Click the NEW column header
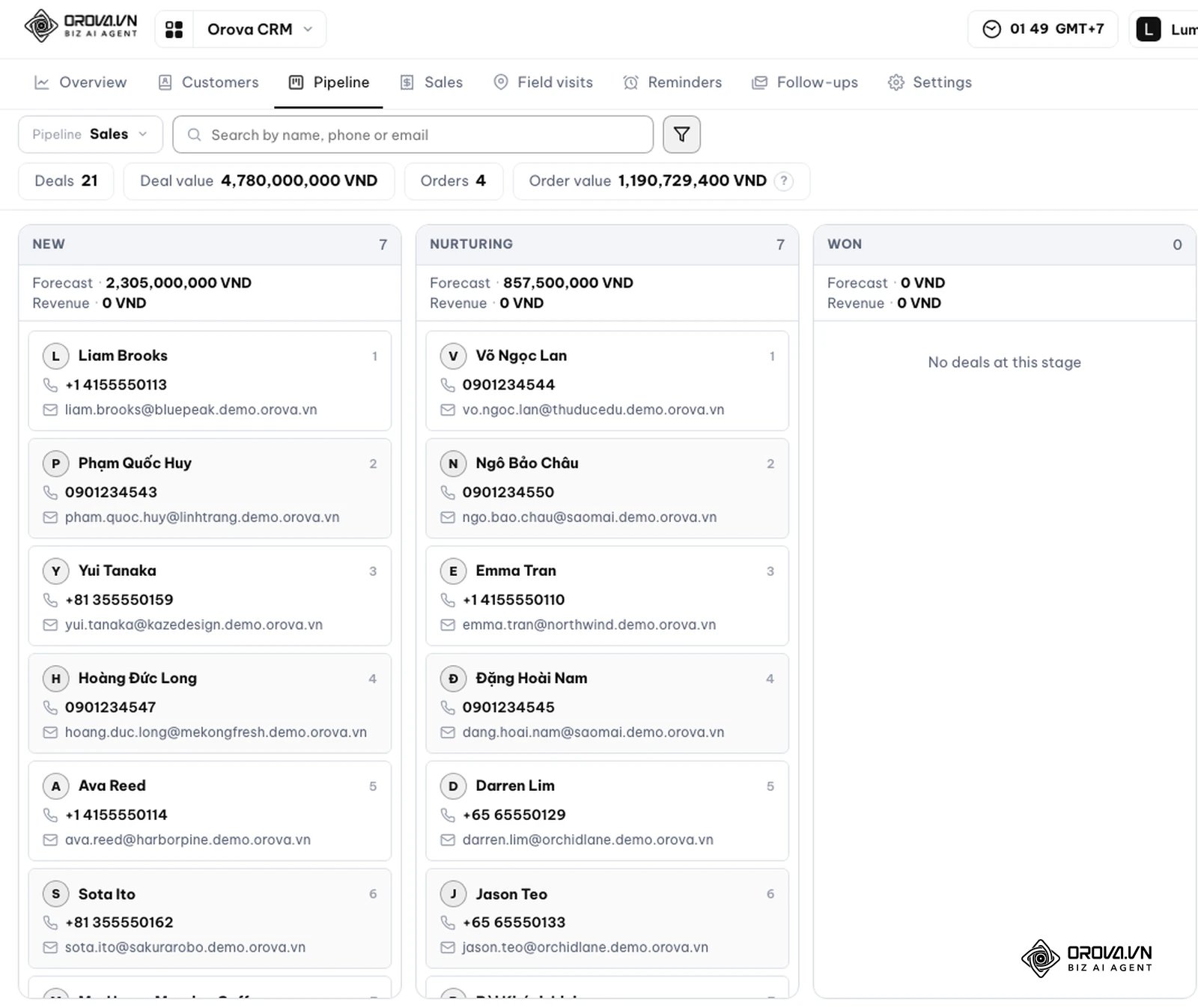Viewport: 1198px width, 1008px height. [210, 244]
